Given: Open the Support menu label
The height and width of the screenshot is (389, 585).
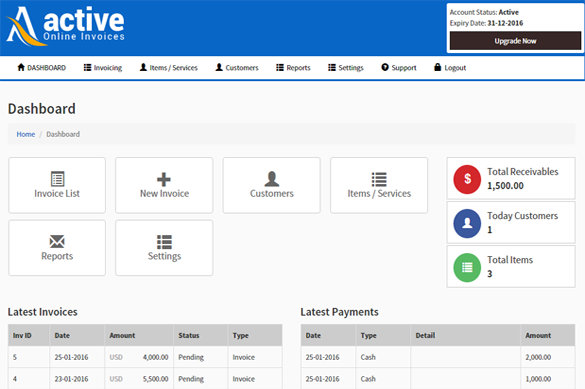Looking at the screenshot, I should [x=404, y=68].
